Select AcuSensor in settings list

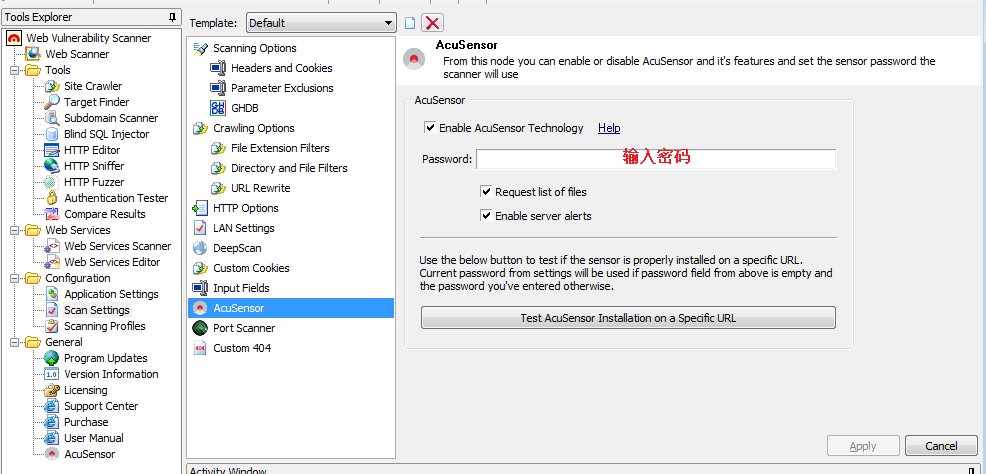(x=291, y=308)
